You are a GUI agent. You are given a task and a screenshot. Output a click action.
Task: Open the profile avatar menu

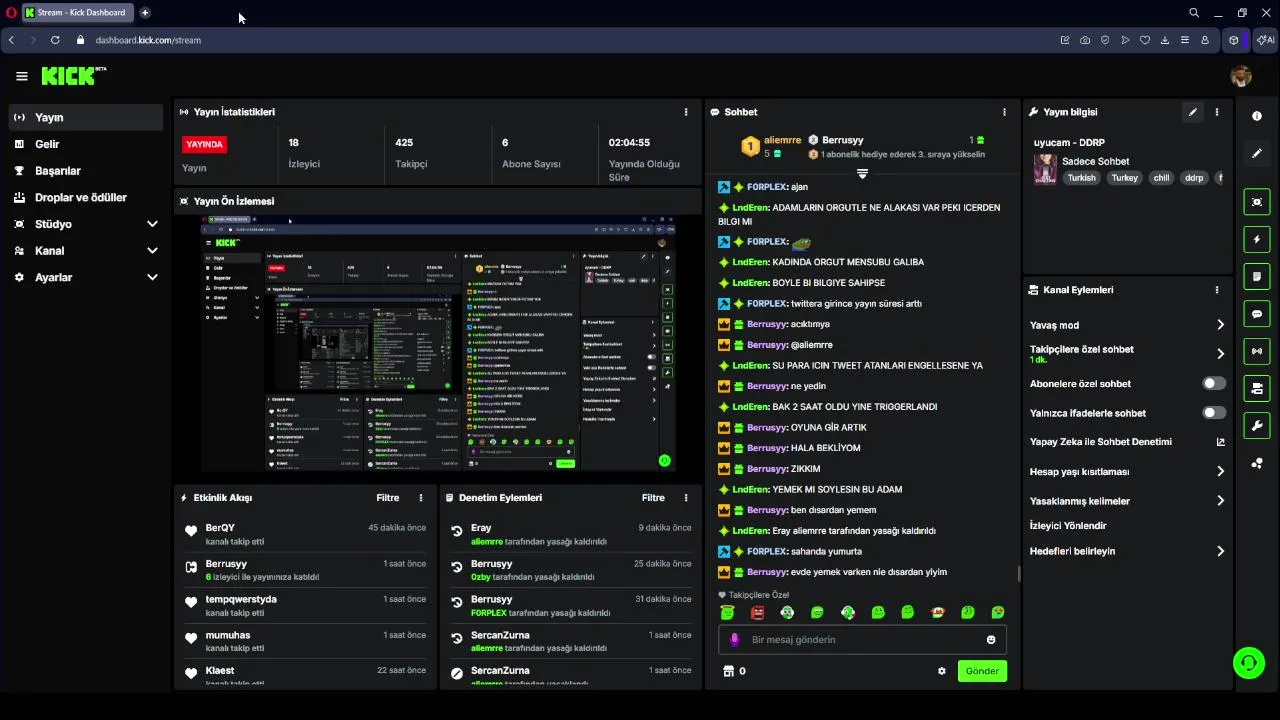click(x=1241, y=76)
